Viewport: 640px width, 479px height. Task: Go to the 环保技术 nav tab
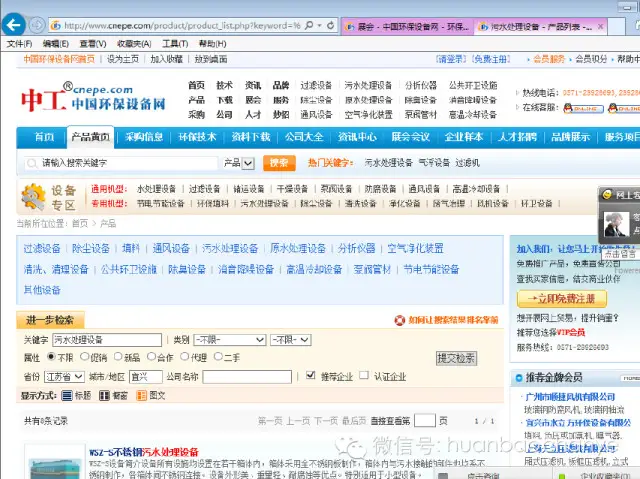pyautogui.click(x=197, y=137)
